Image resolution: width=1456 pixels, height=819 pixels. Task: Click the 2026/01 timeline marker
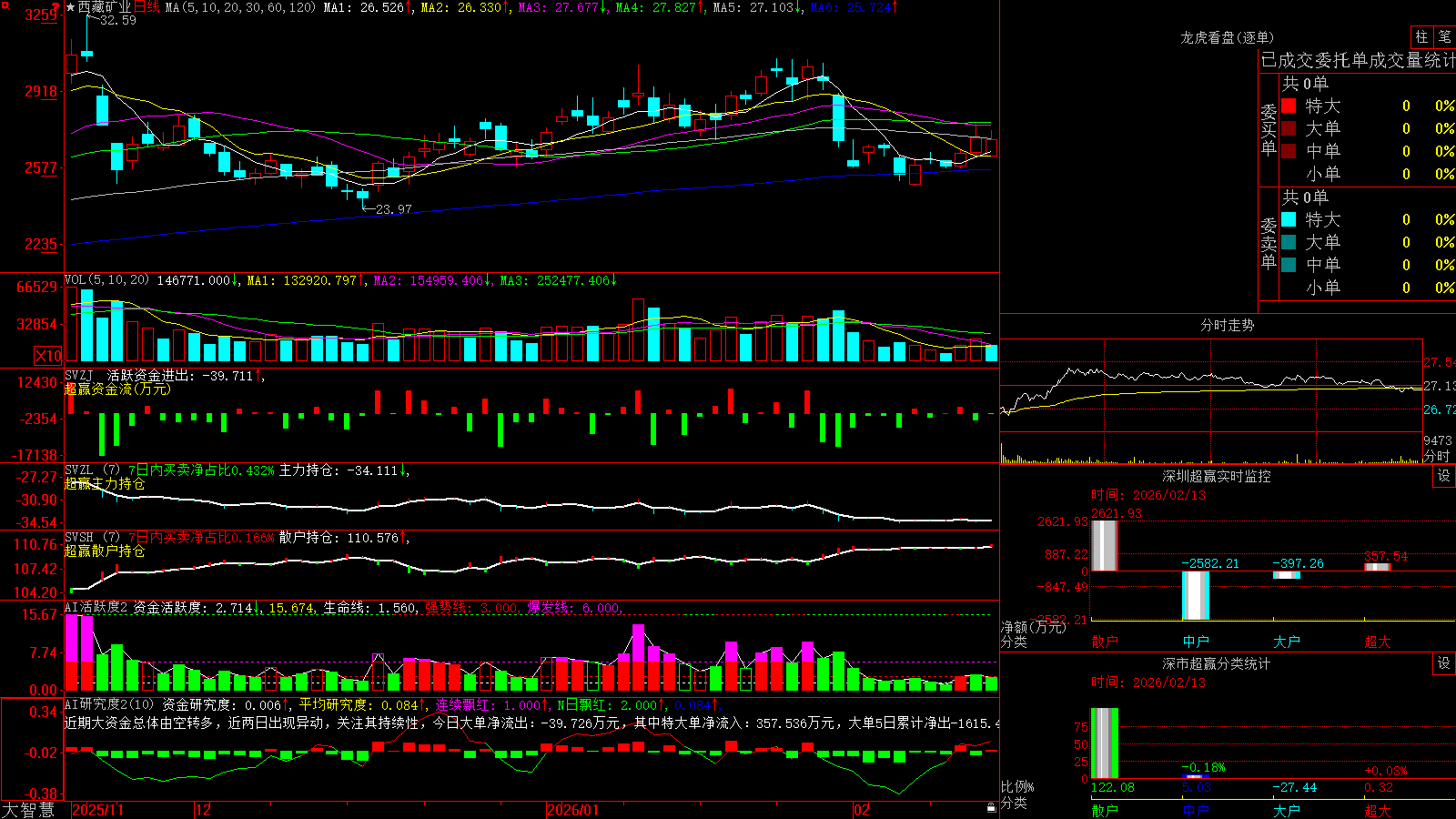[x=572, y=810]
